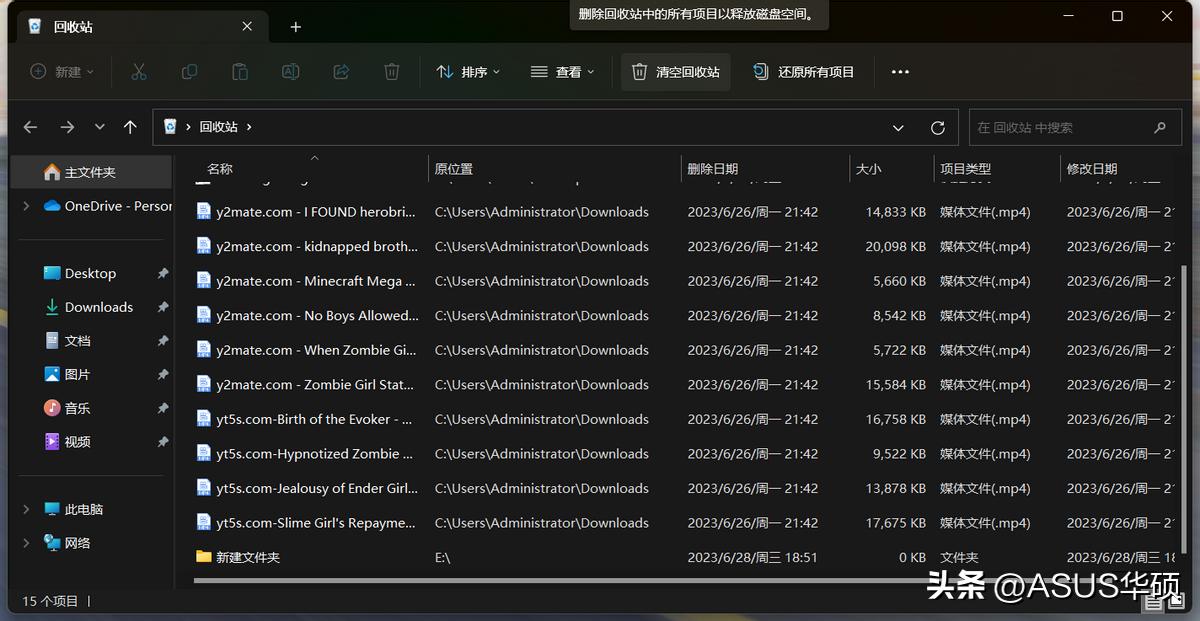Open the 排序 sort dropdown

tap(468, 72)
